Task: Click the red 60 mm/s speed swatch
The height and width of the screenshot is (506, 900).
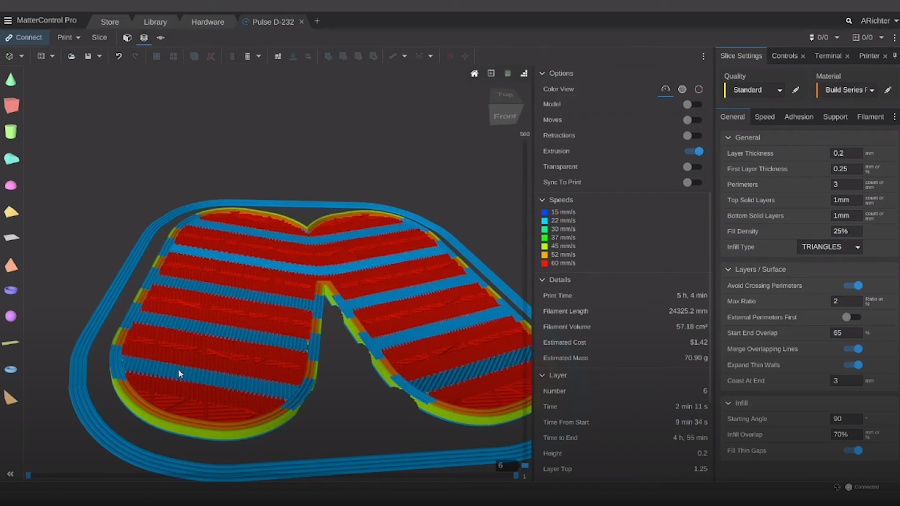Action: coord(543,263)
